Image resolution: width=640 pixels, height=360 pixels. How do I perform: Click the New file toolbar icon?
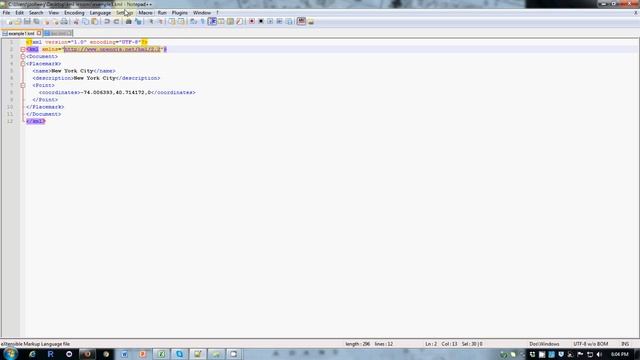coord(9,21)
